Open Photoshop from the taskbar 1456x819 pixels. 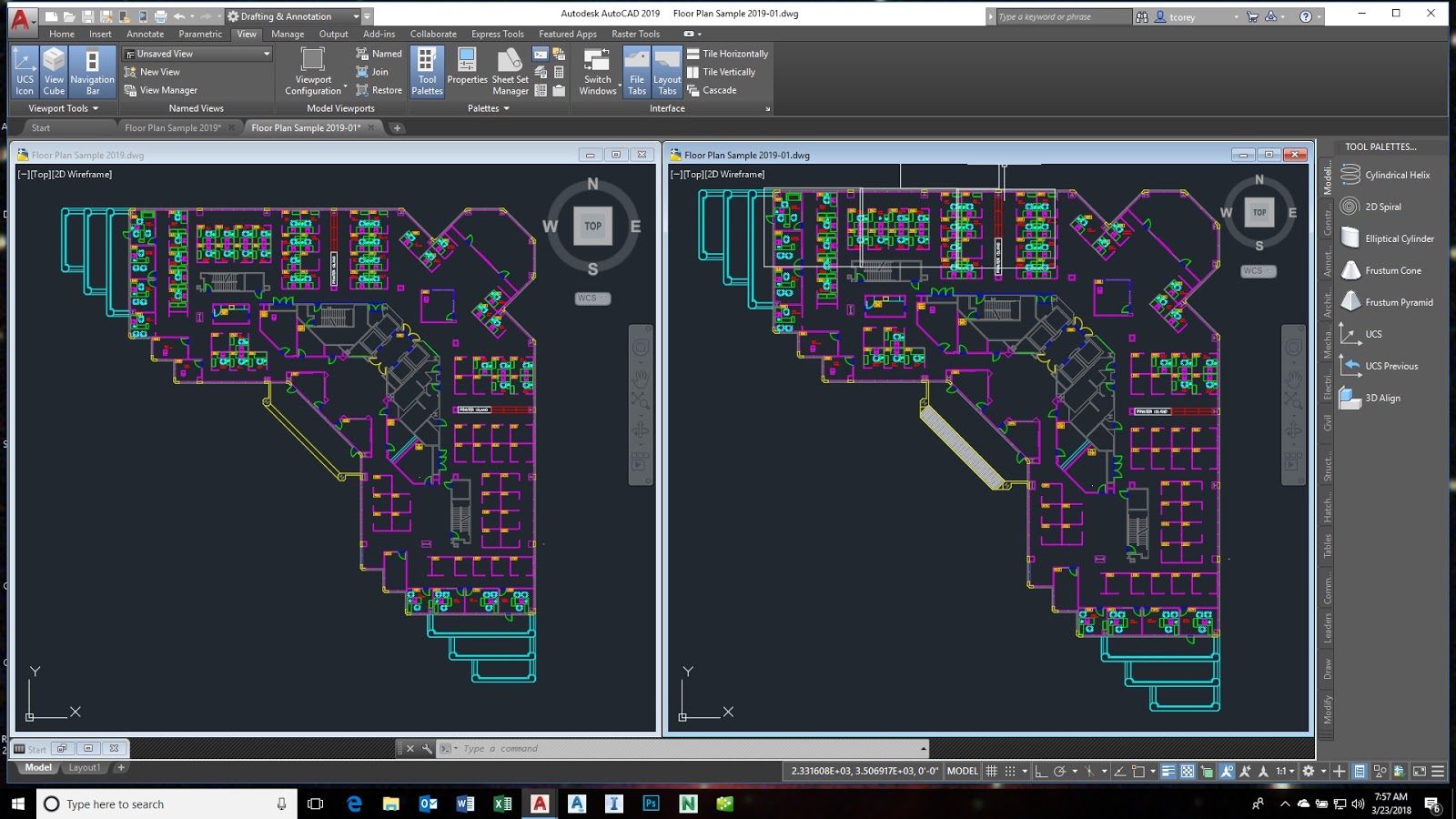coord(651,804)
